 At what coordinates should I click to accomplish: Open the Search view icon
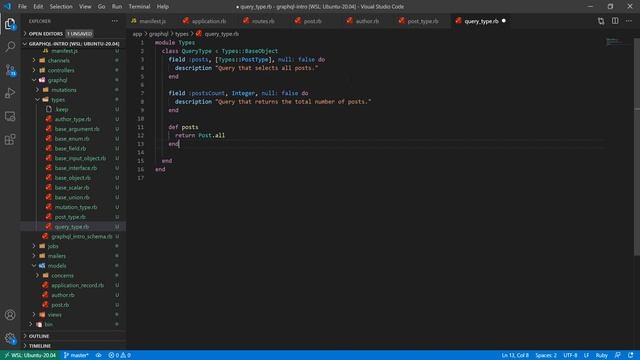(10, 47)
